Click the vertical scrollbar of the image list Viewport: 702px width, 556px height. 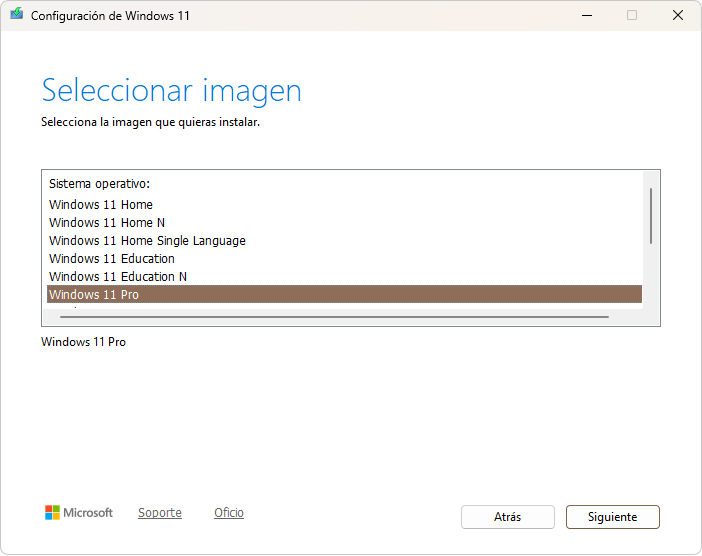[651, 216]
